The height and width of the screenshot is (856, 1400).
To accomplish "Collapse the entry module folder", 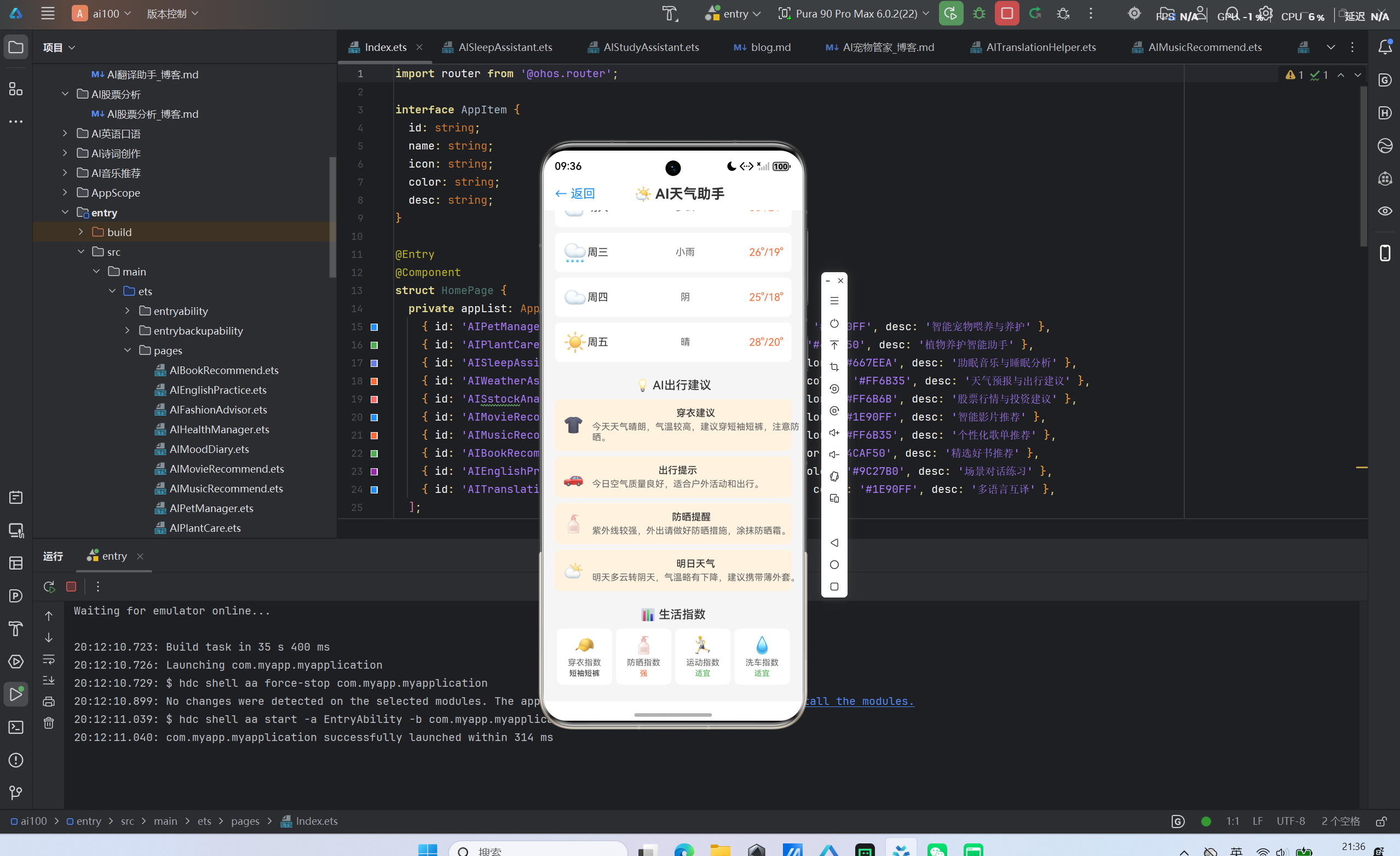I will (x=65, y=212).
